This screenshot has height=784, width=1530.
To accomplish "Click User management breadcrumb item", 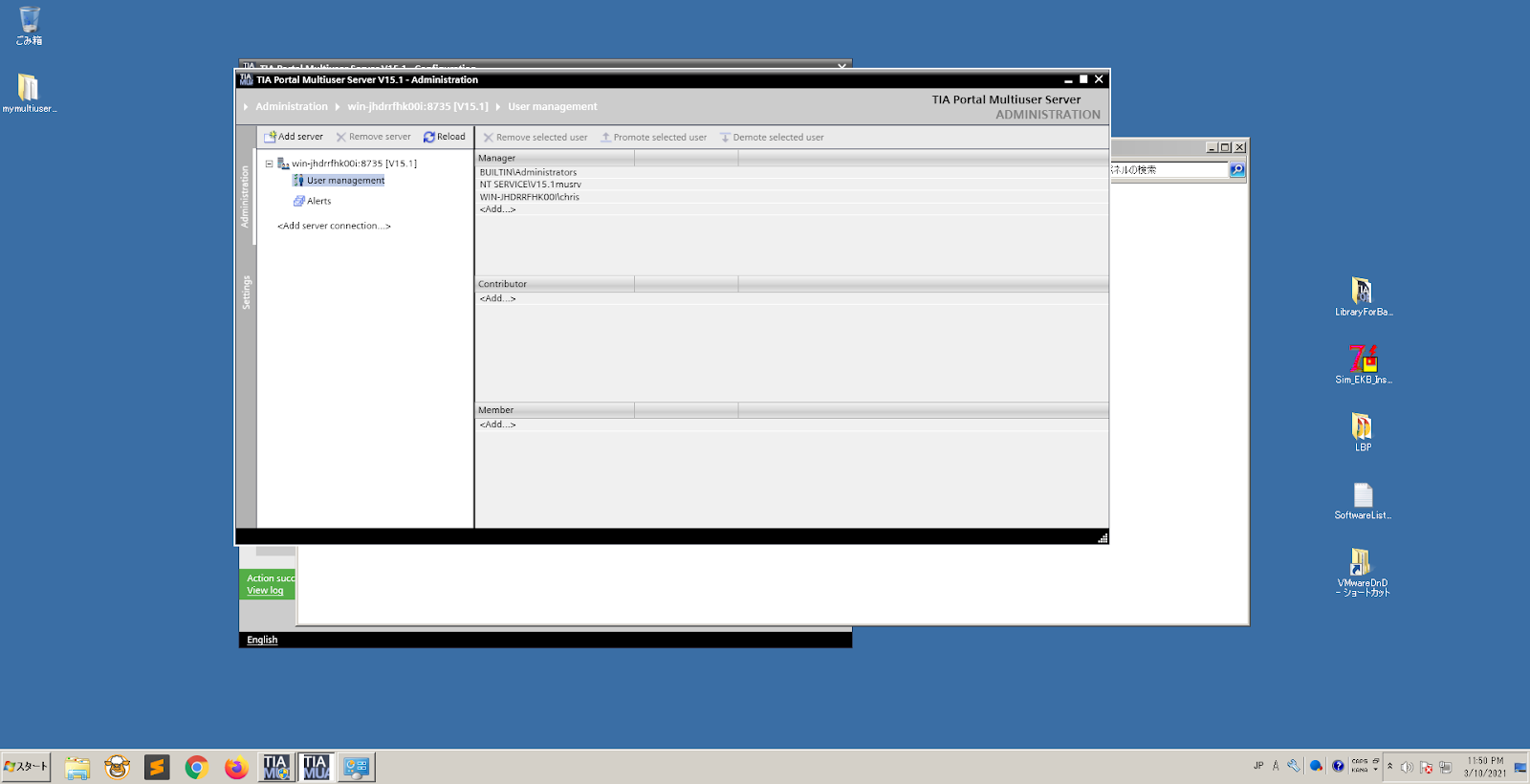I will pyautogui.click(x=552, y=107).
